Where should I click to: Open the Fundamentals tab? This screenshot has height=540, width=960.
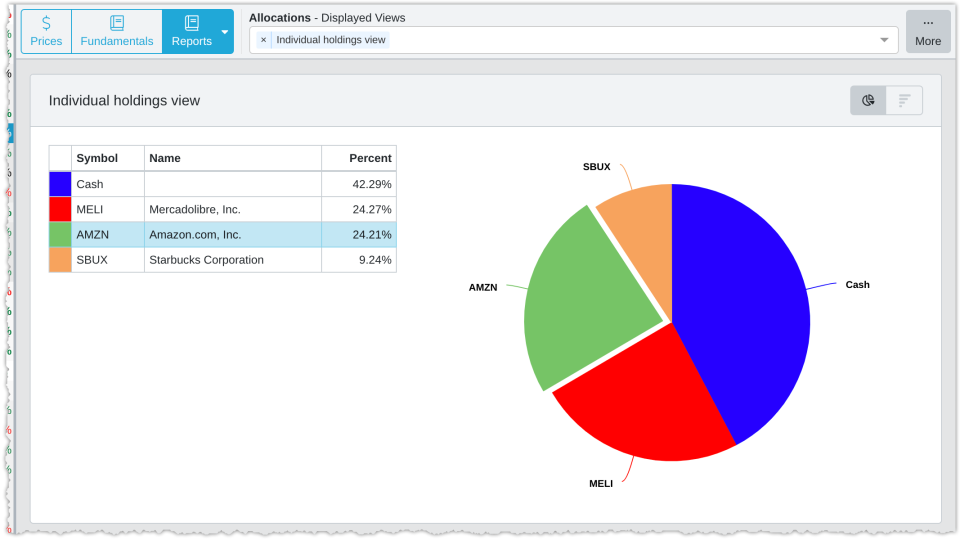(x=117, y=32)
